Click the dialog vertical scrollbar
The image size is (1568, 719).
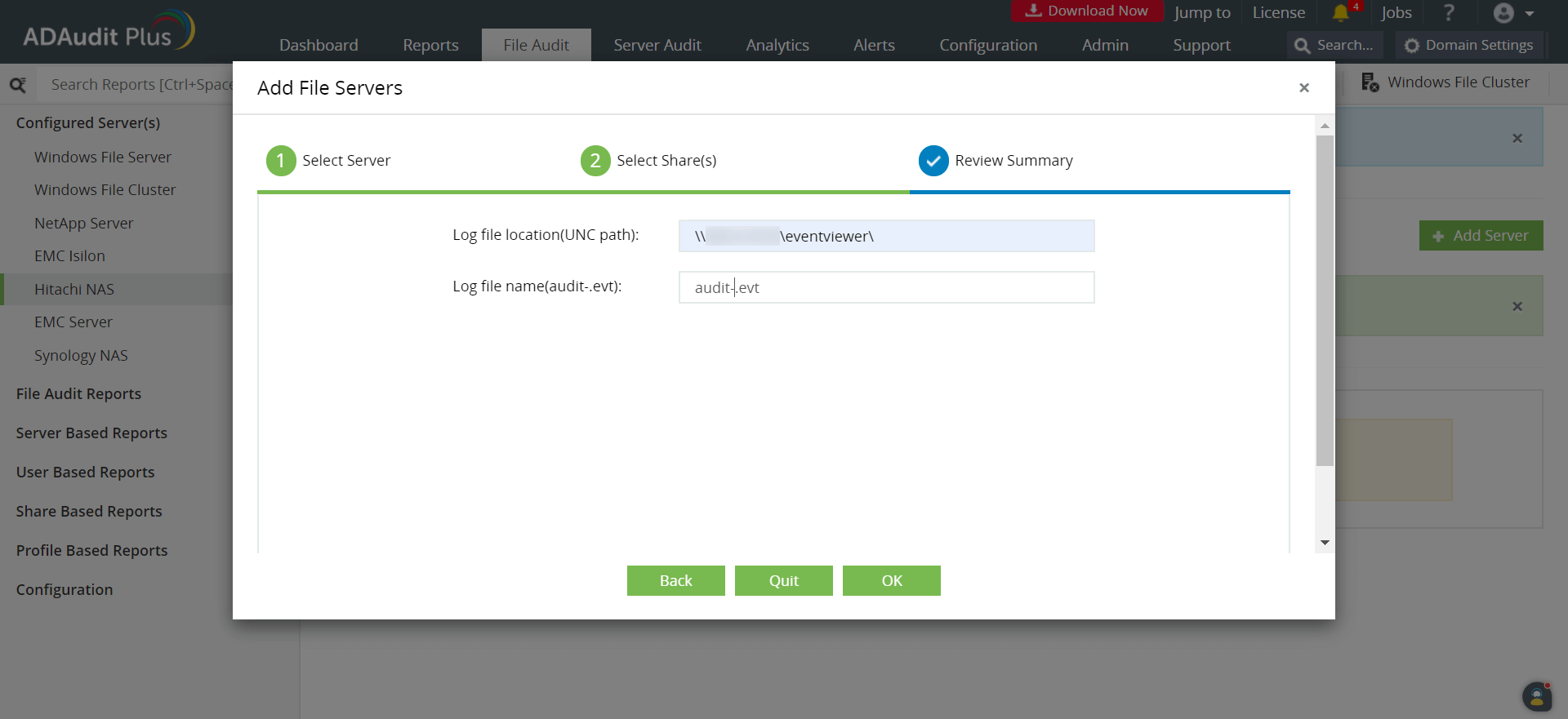point(1324,300)
